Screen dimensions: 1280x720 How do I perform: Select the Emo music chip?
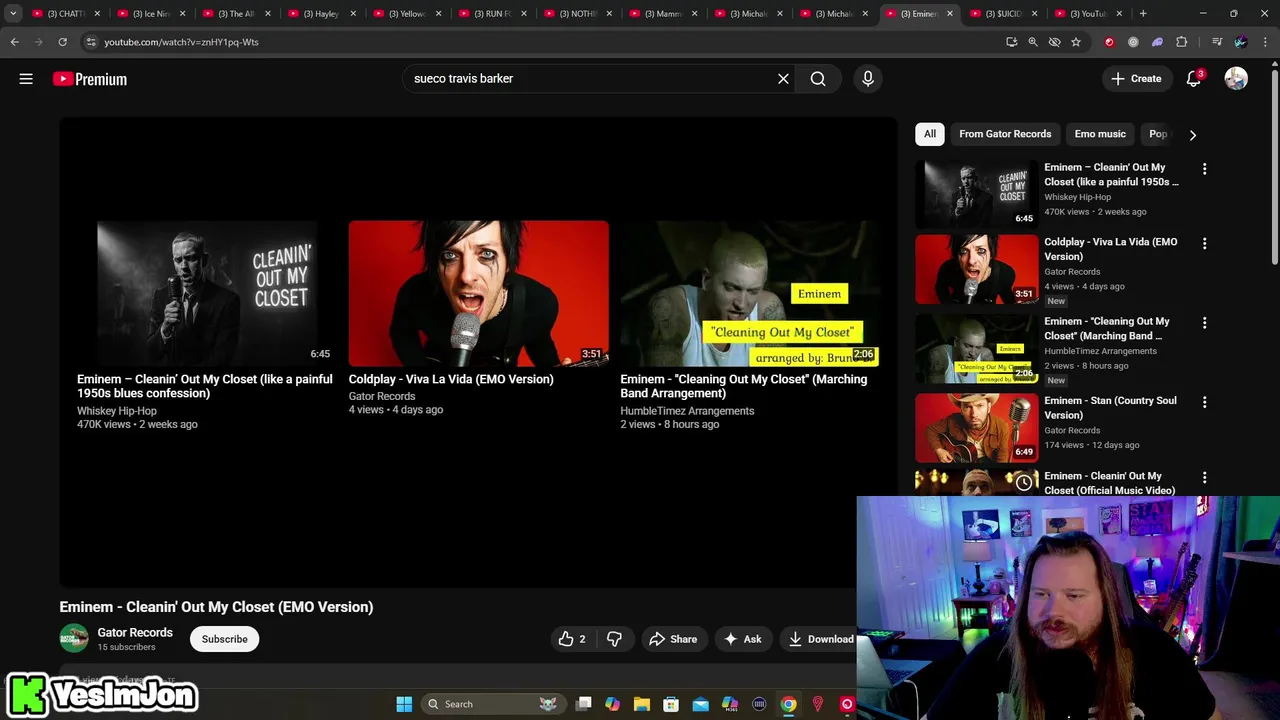[1100, 134]
